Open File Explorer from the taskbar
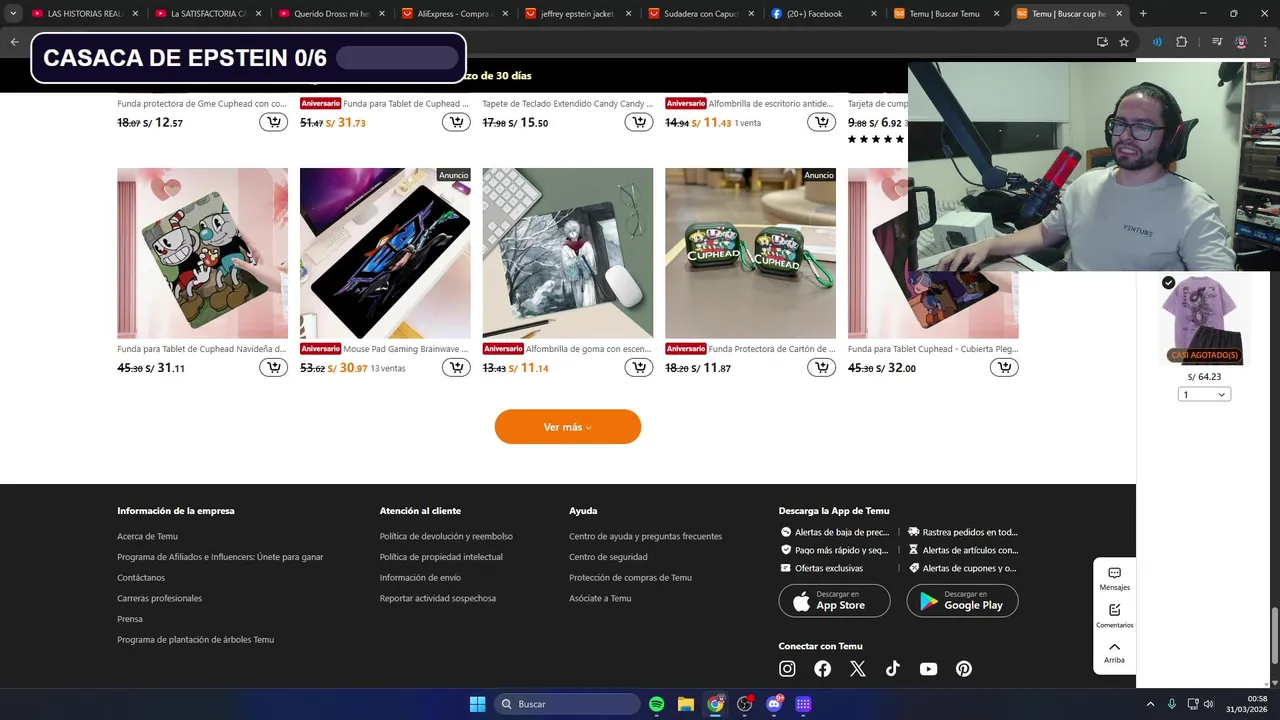1280x720 pixels. point(686,704)
